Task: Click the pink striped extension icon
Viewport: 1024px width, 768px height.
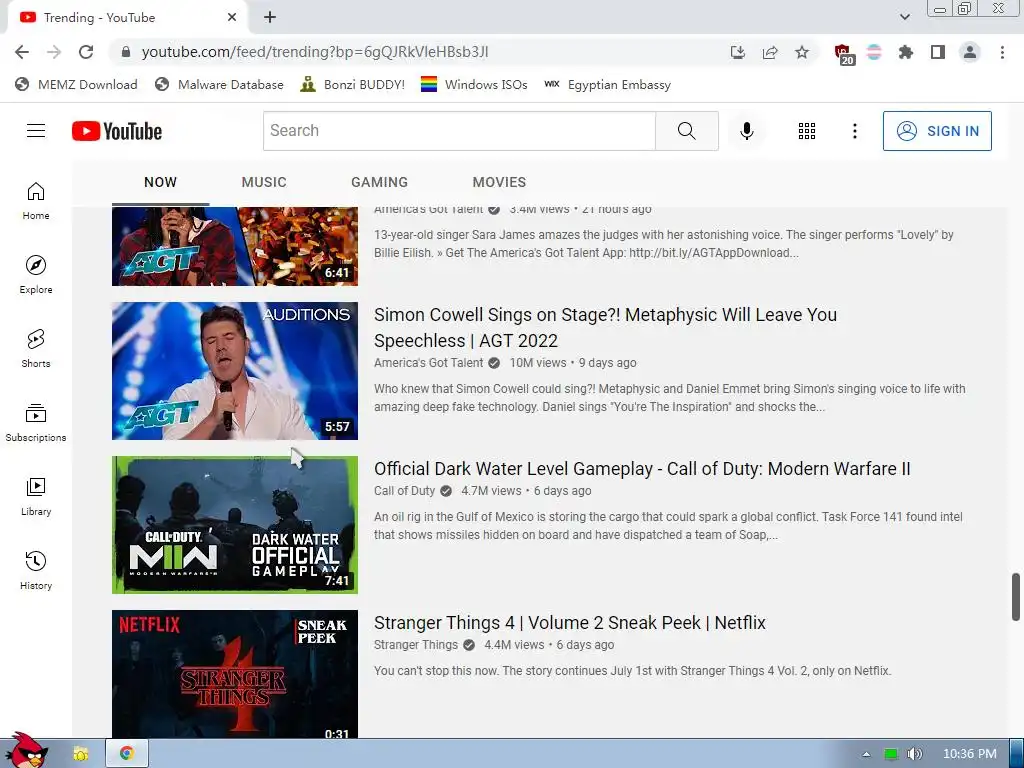Action: 874,52
